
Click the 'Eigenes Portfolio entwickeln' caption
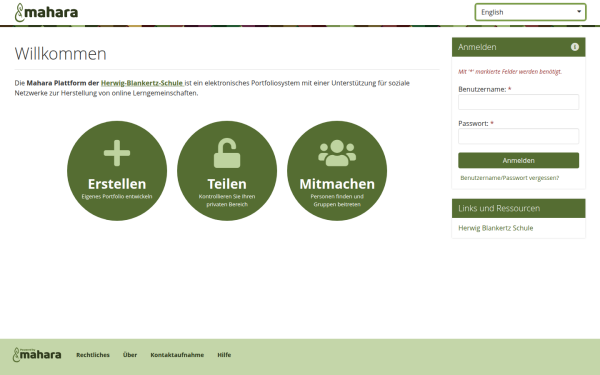coord(117,197)
